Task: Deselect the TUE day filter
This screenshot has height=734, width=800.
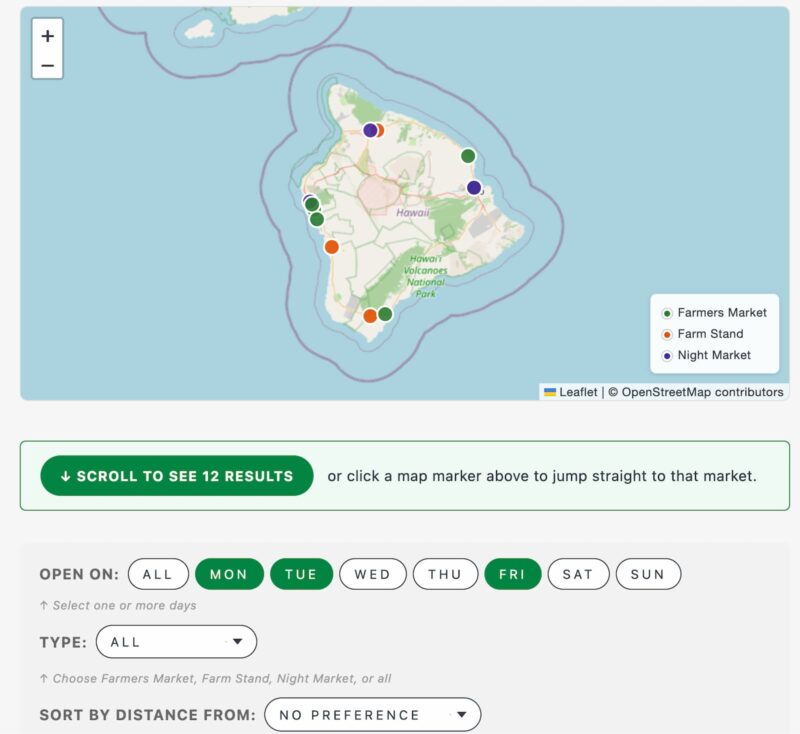Action: click(x=301, y=574)
